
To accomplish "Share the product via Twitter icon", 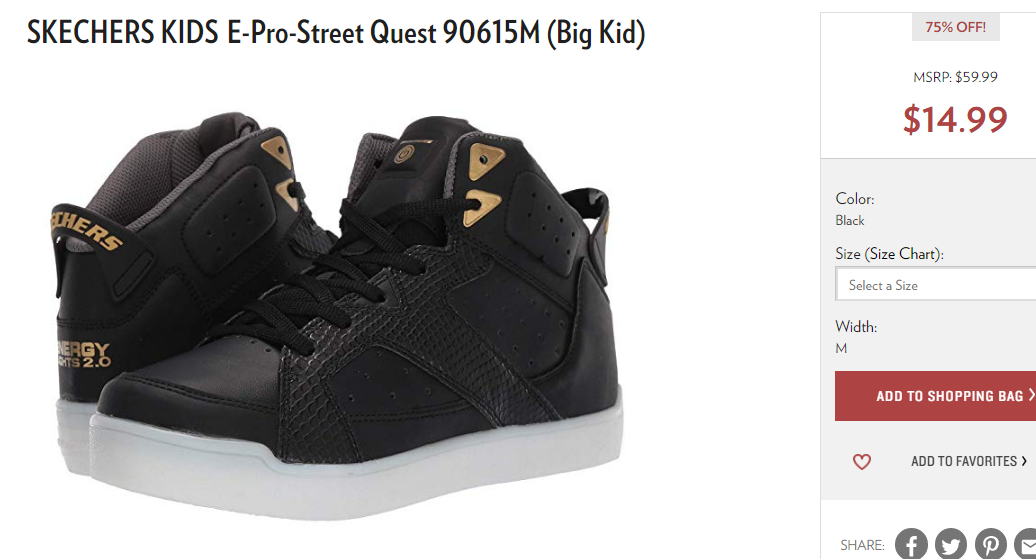I will click(x=951, y=544).
